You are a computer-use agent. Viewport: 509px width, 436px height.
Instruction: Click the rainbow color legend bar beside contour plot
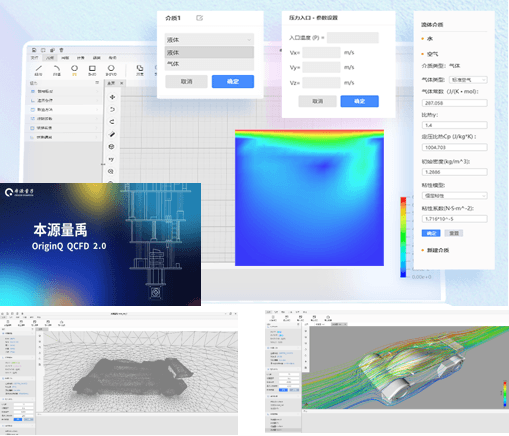(403, 237)
